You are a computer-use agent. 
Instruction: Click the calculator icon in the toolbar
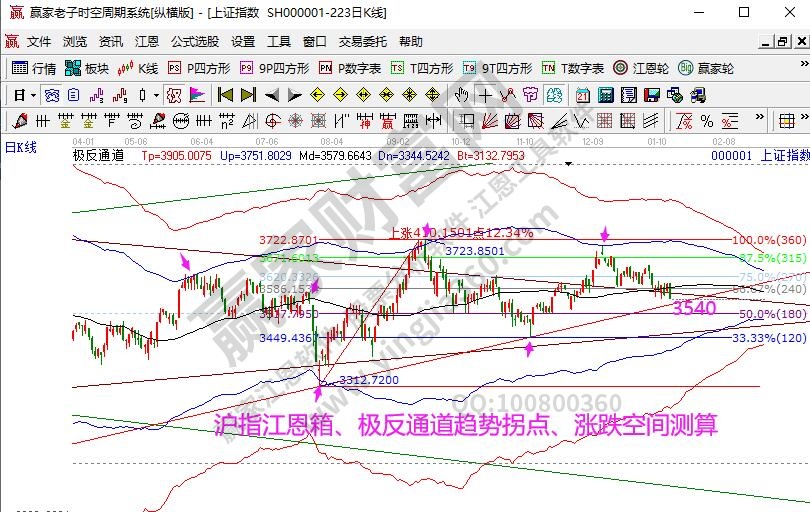pos(605,95)
